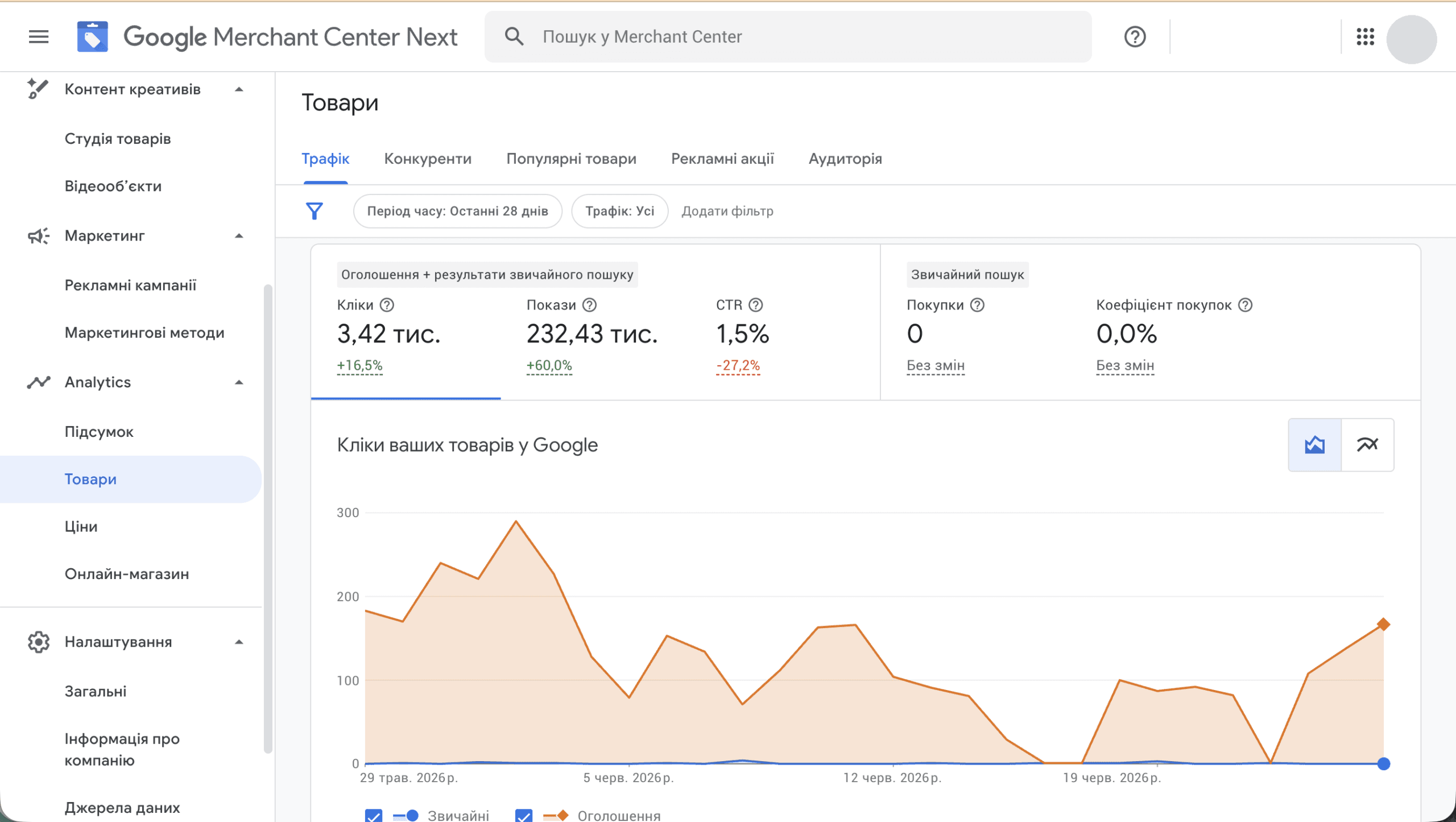Open help tooltip next to Коефіцієнт покупок

pos(1246,305)
